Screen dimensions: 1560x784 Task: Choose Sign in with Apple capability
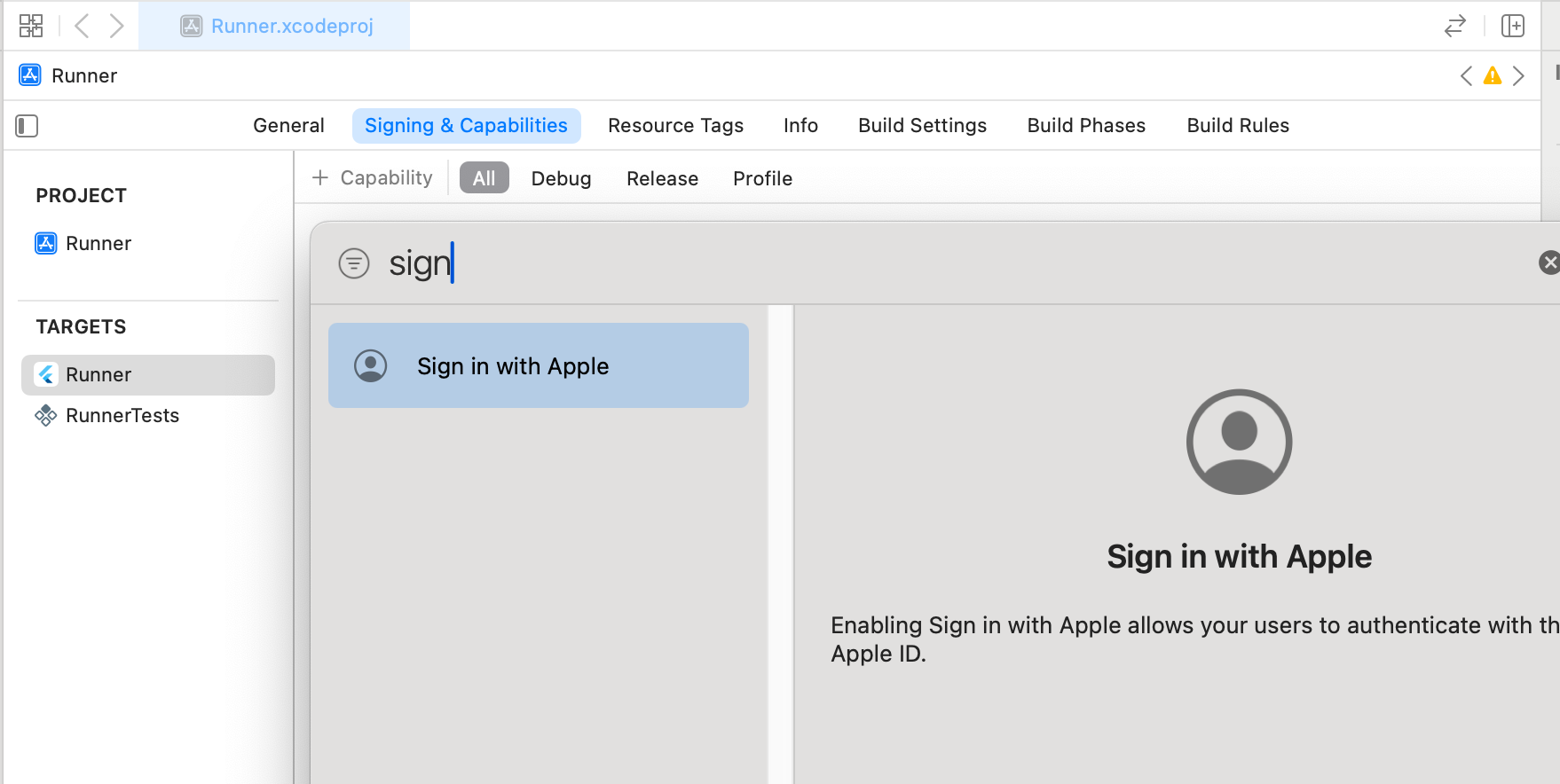(x=539, y=365)
